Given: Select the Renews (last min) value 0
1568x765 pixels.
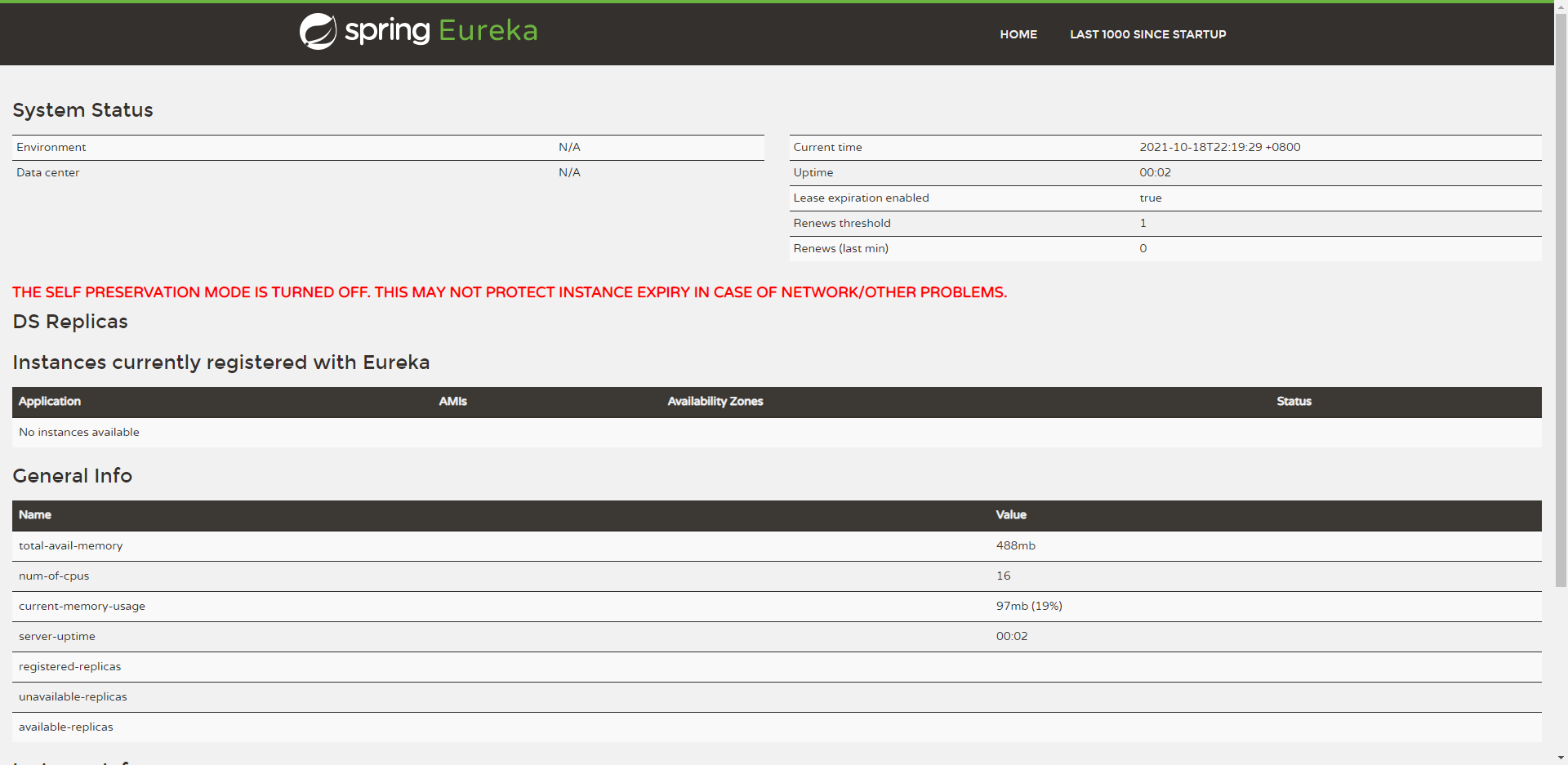Looking at the screenshot, I should pyautogui.click(x=1143, y=248).
